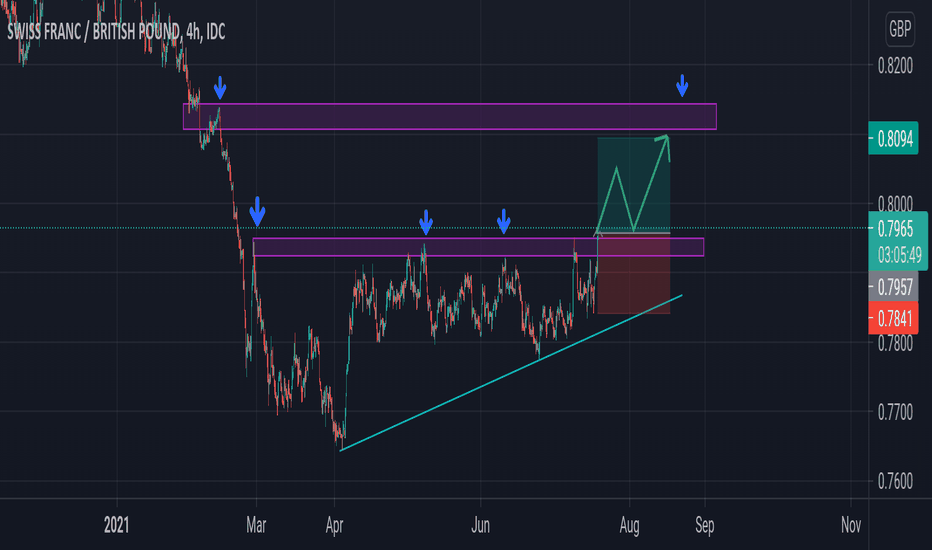Screen dimensions: 932x550
Task: Select the red 0.7841 stop price label
Action: (x=893, y=319)
